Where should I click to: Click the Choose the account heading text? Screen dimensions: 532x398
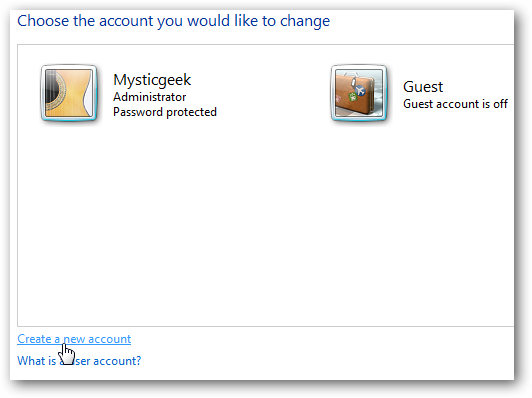click(173, 21)
